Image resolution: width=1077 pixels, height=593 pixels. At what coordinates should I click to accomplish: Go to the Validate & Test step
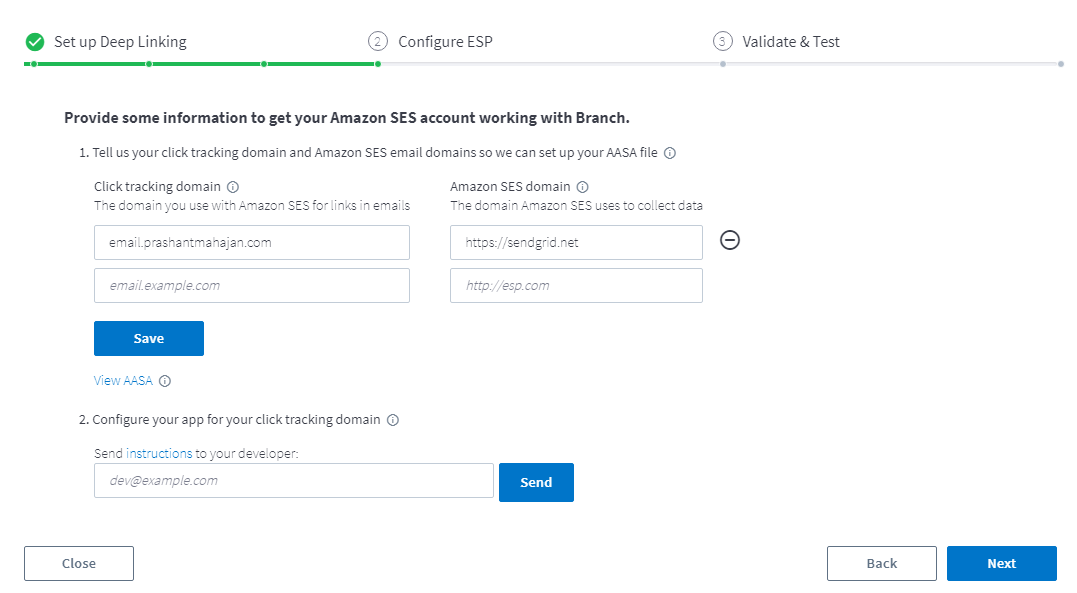point(790,42)
